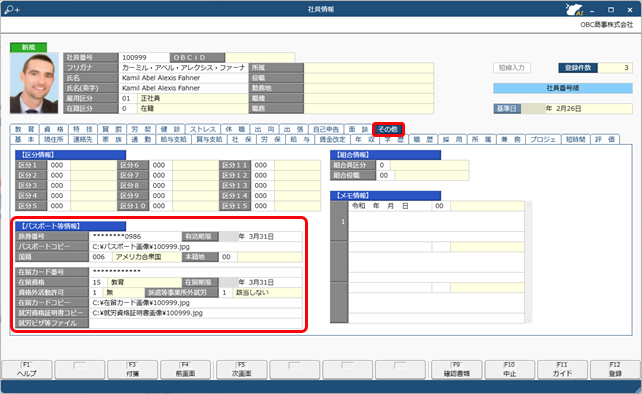The image size is (642, 394).
Task: Click the memo information scrollbar
Action: pos(529,262)
